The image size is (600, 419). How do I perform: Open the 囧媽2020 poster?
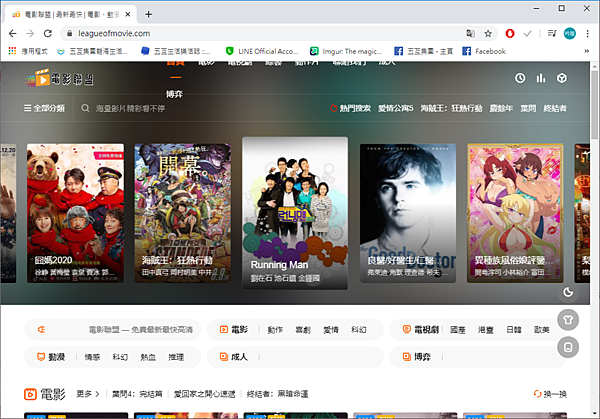[x=75, y=213]
